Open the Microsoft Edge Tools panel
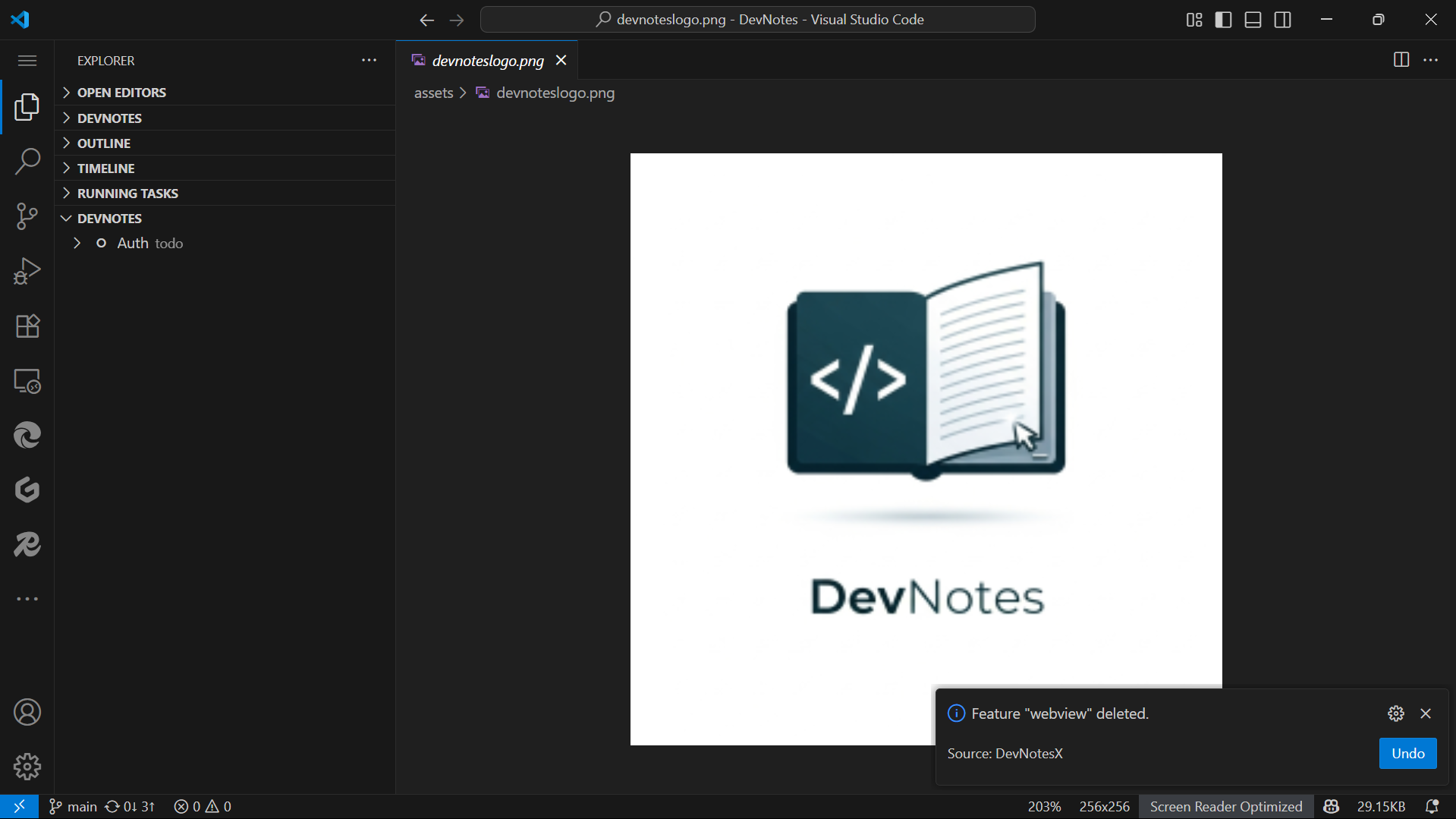 pyautogui.click(x=27, y=435)
